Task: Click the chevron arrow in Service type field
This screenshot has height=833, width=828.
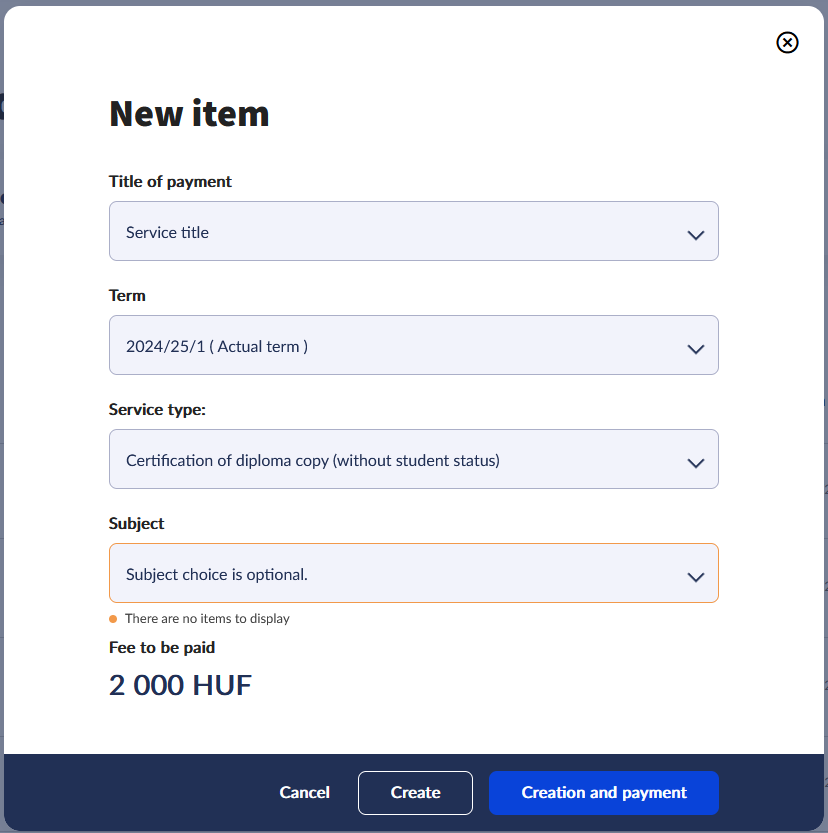Action: point(696,463)
